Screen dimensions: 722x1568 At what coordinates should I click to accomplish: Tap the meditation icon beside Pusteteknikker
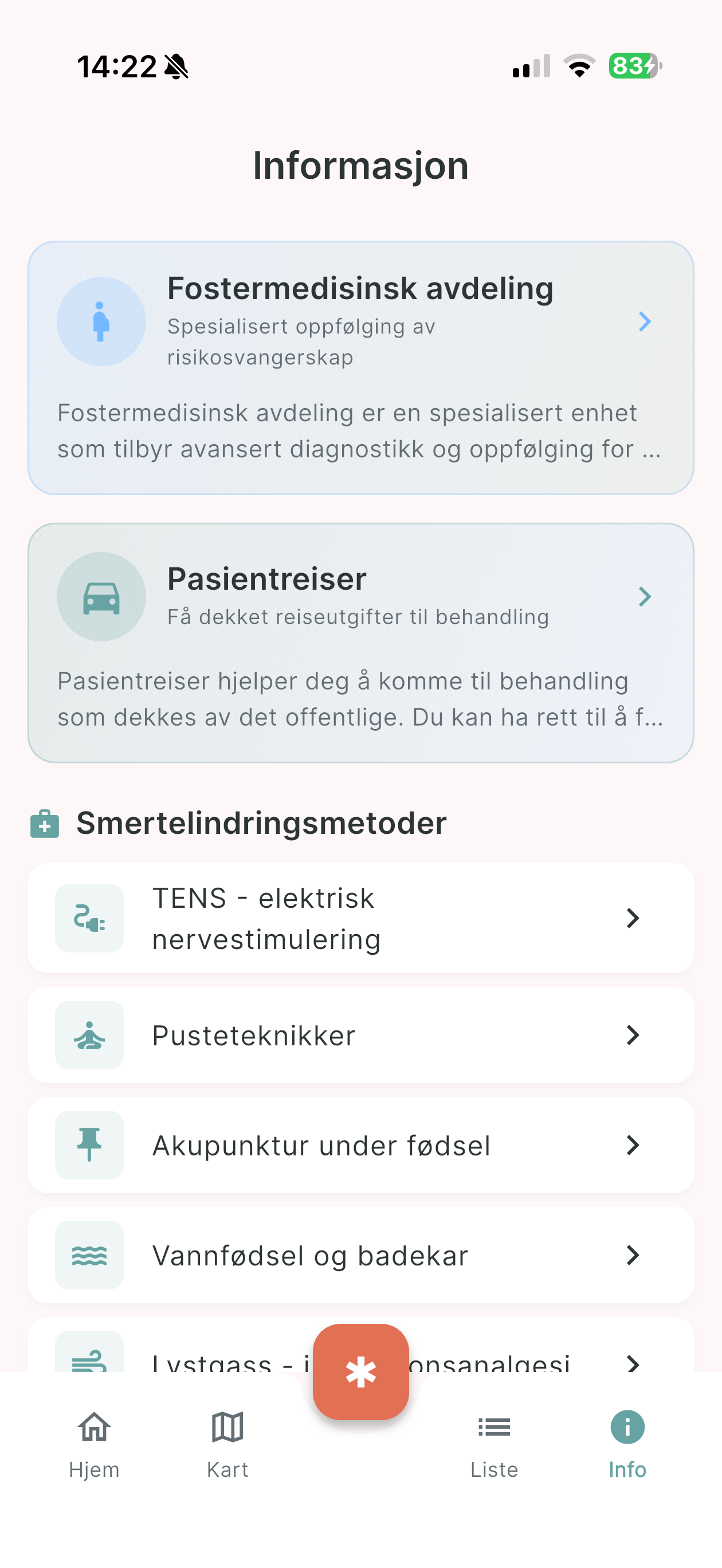(89, 1035)
